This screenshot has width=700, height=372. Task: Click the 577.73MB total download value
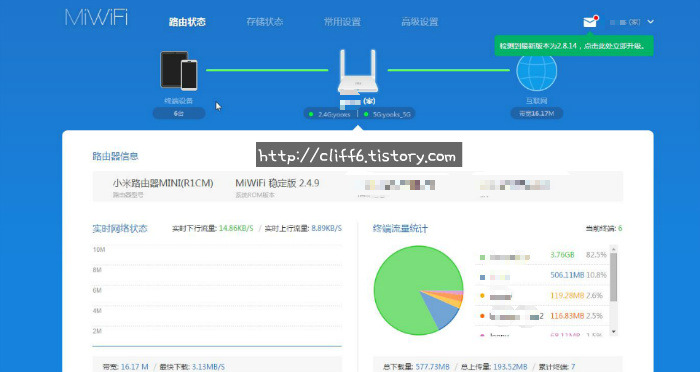pyautogui.click(x=433, y=367)
